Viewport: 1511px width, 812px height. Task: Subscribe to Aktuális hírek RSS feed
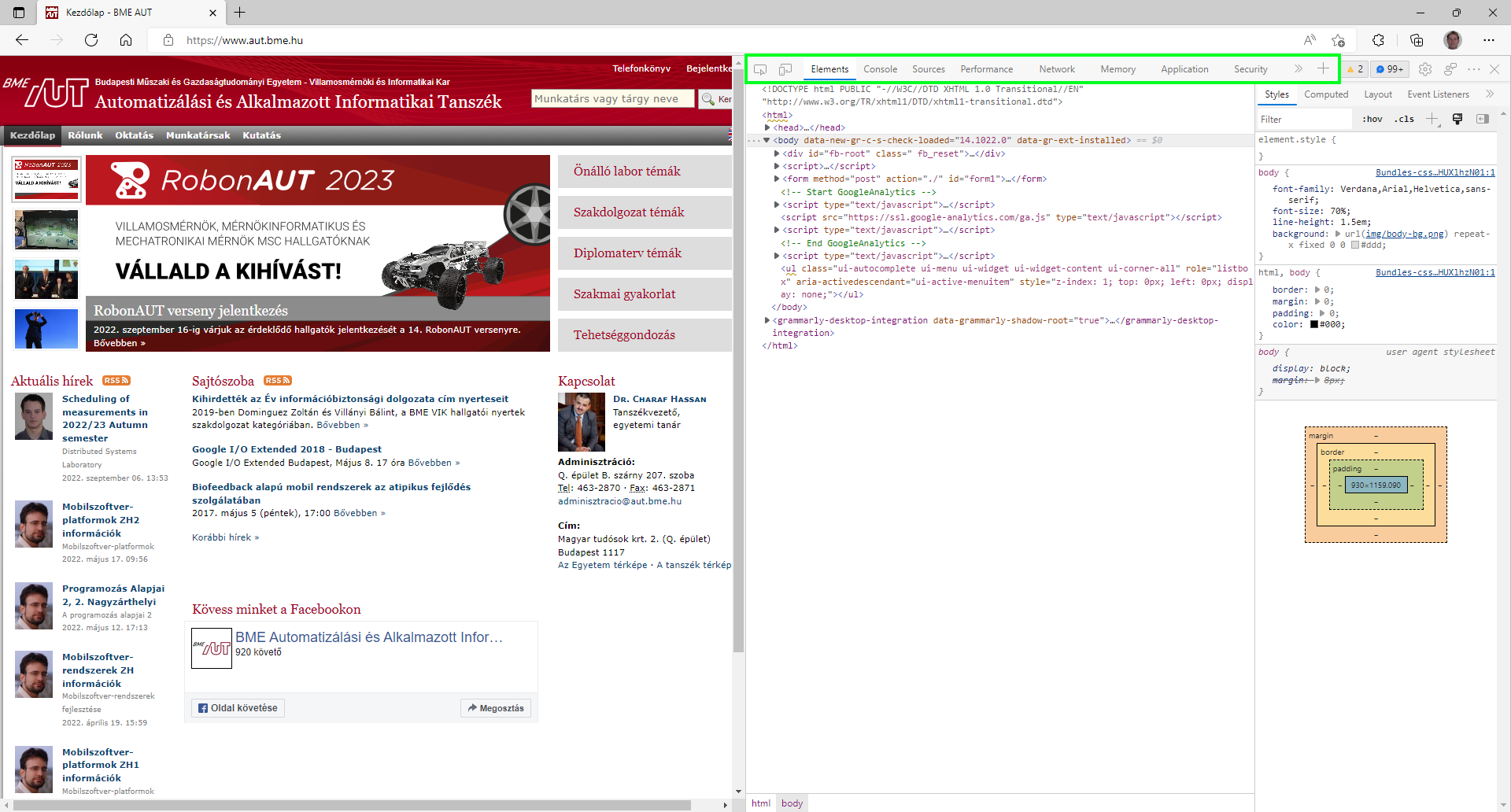116,381
